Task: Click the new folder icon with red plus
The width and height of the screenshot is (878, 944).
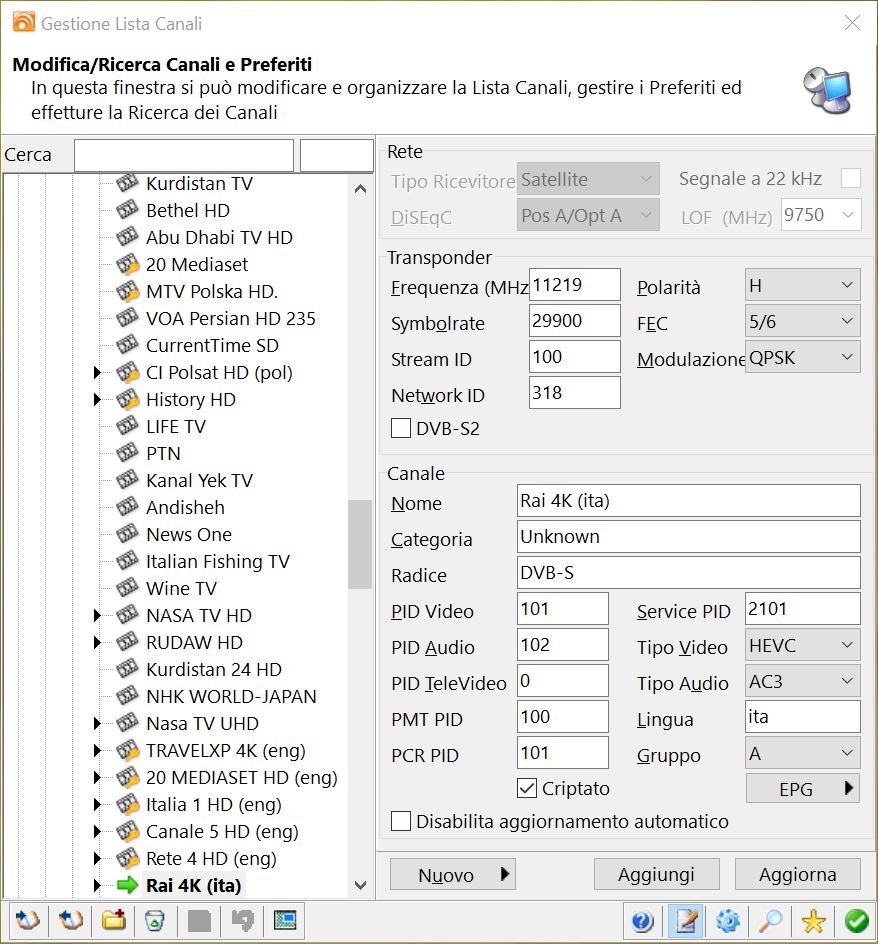Action: [x=113, y=921]
